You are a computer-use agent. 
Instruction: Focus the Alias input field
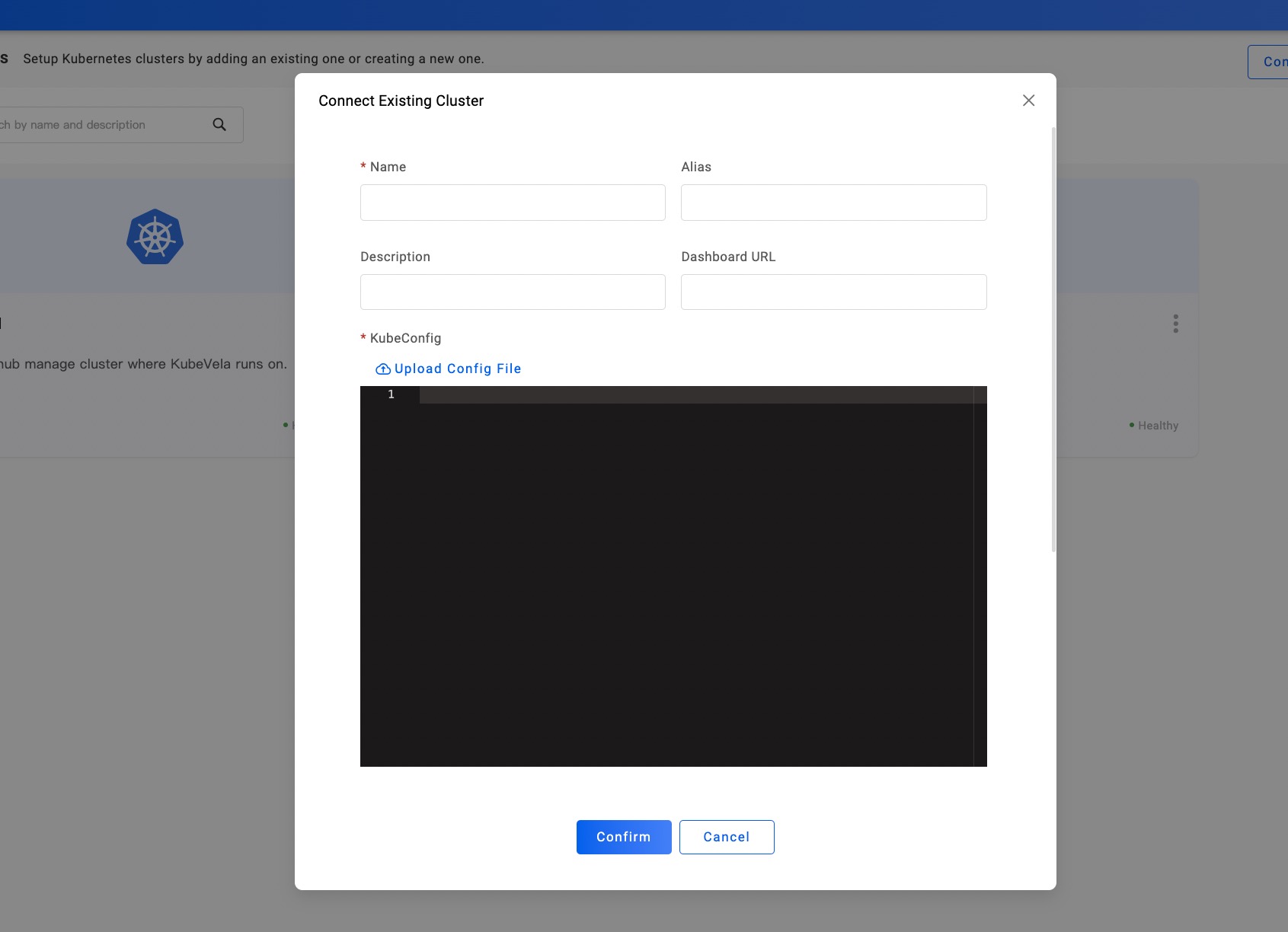click(833, 203)
